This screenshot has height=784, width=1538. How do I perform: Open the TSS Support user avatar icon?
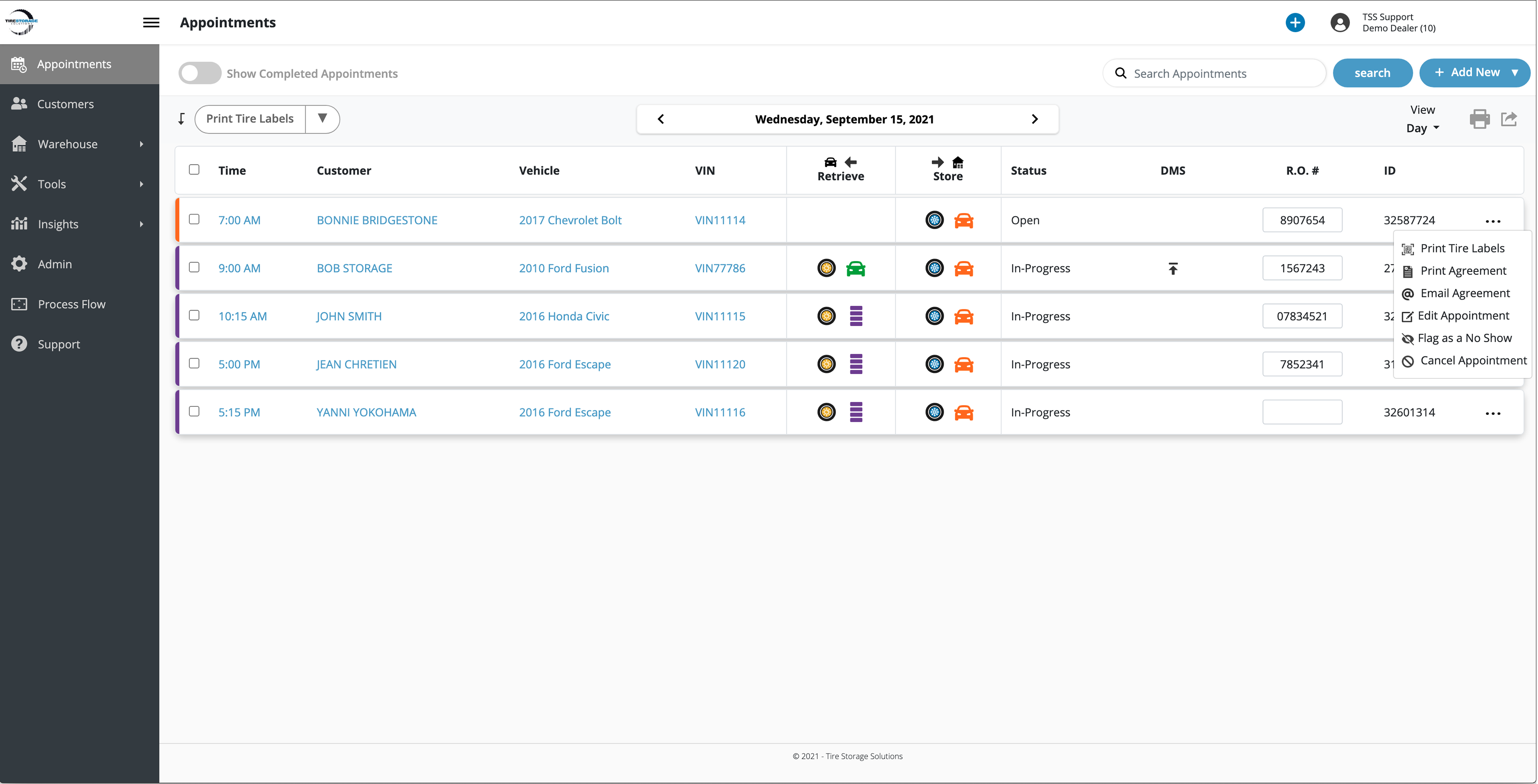click(1340, 23)
